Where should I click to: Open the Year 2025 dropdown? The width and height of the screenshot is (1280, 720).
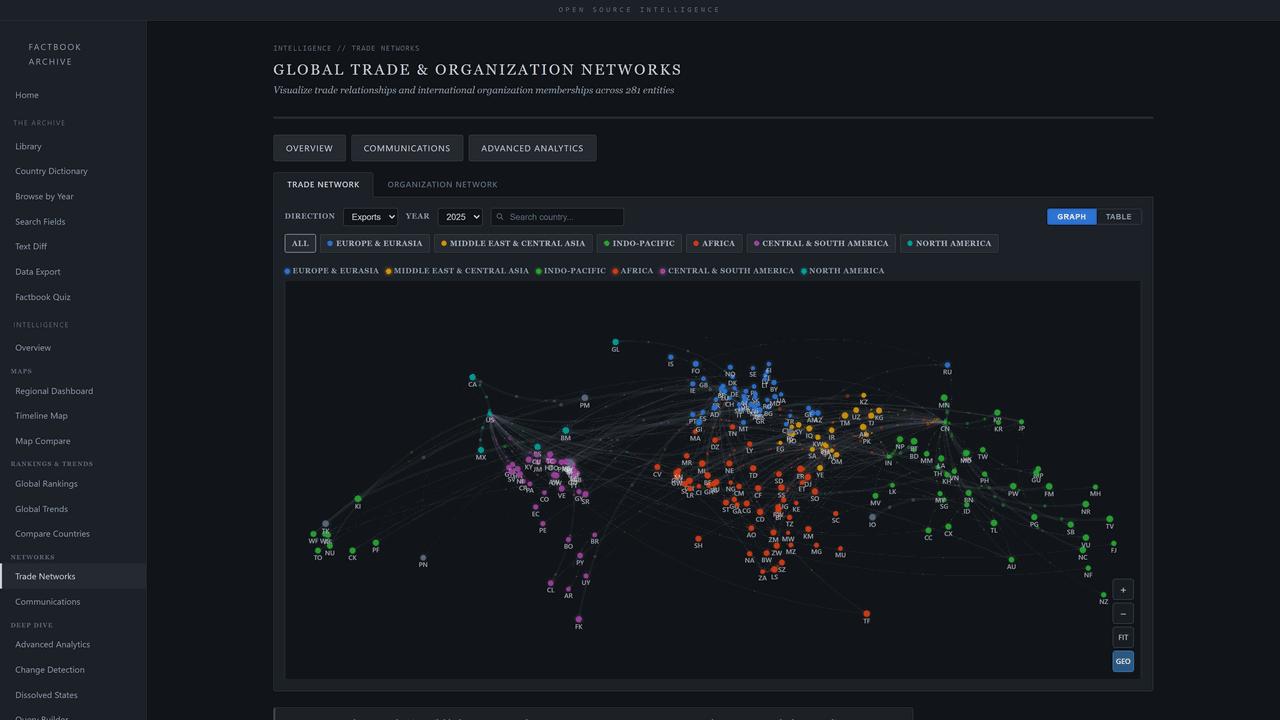coord(460,217)
